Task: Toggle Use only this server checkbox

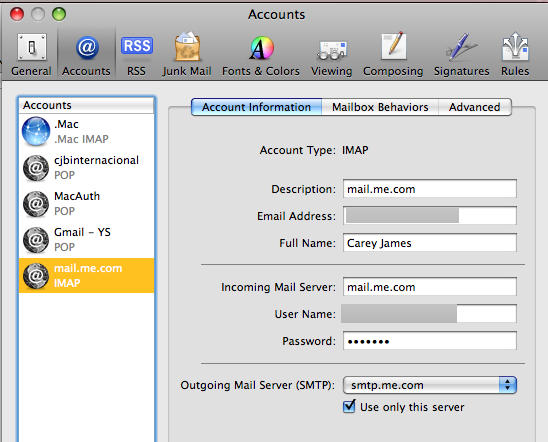Action: tap(349, 406)
